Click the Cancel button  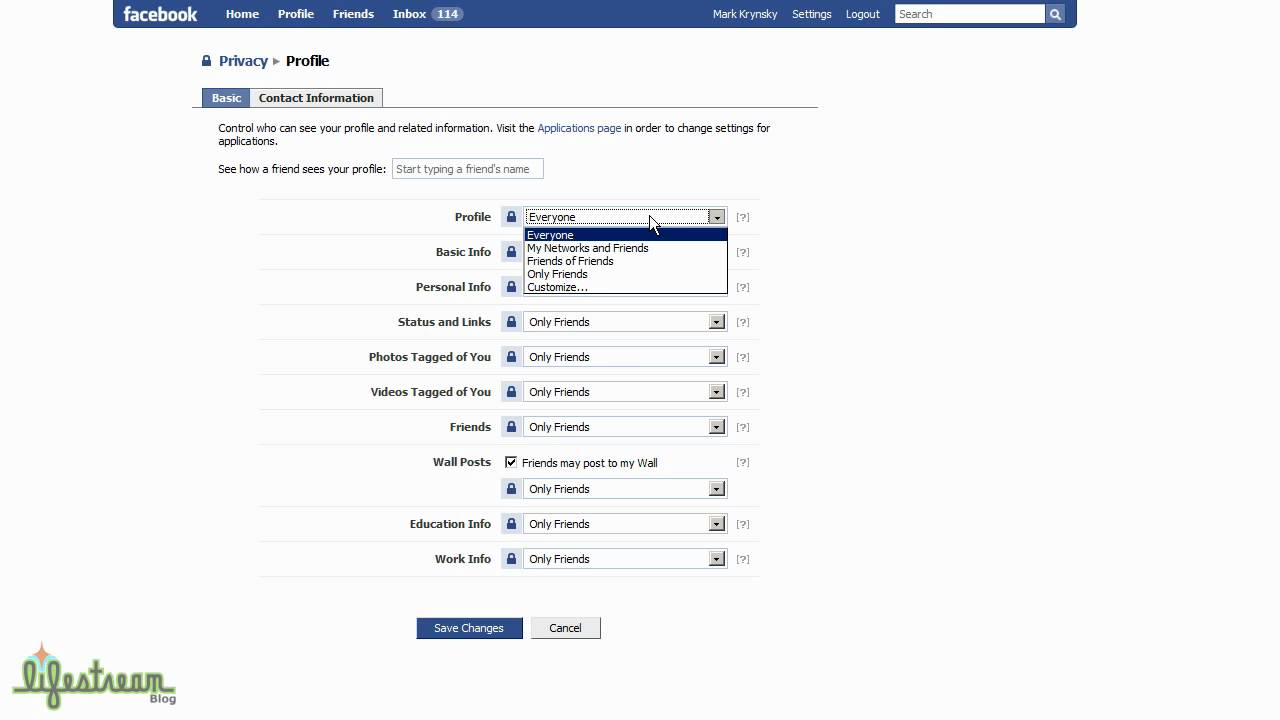click(x=565, y=628)
